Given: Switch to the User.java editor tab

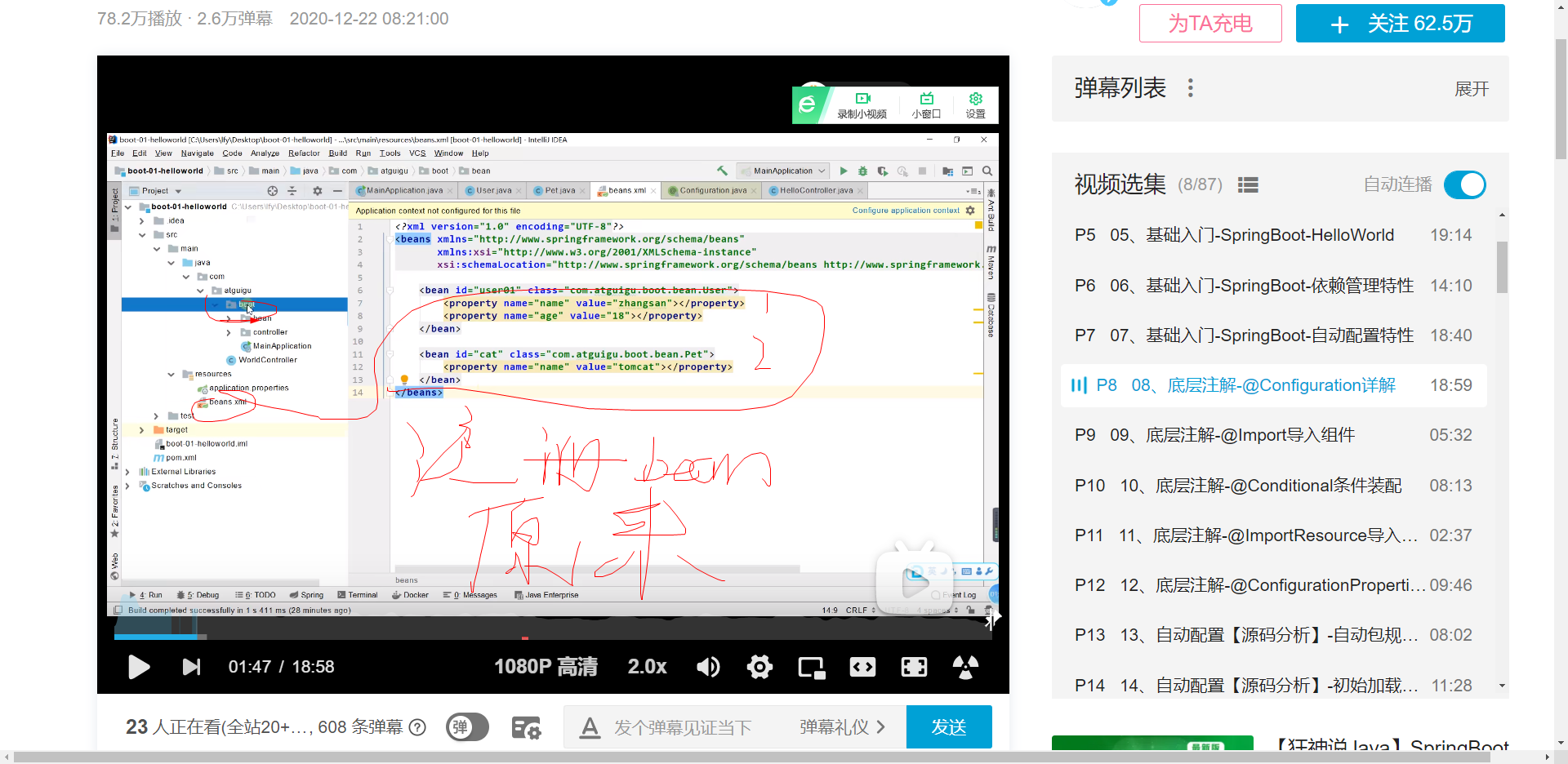Looking at the screenshot, I should [x=493, y=191].
